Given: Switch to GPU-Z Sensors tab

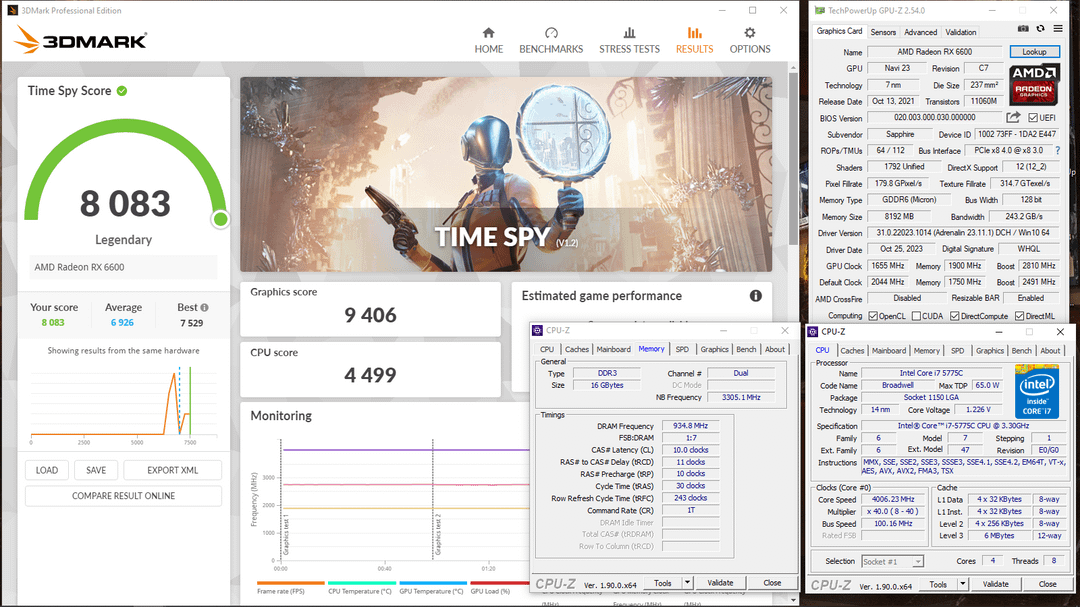Looking at the screenshot, I should tap(883, 32).
